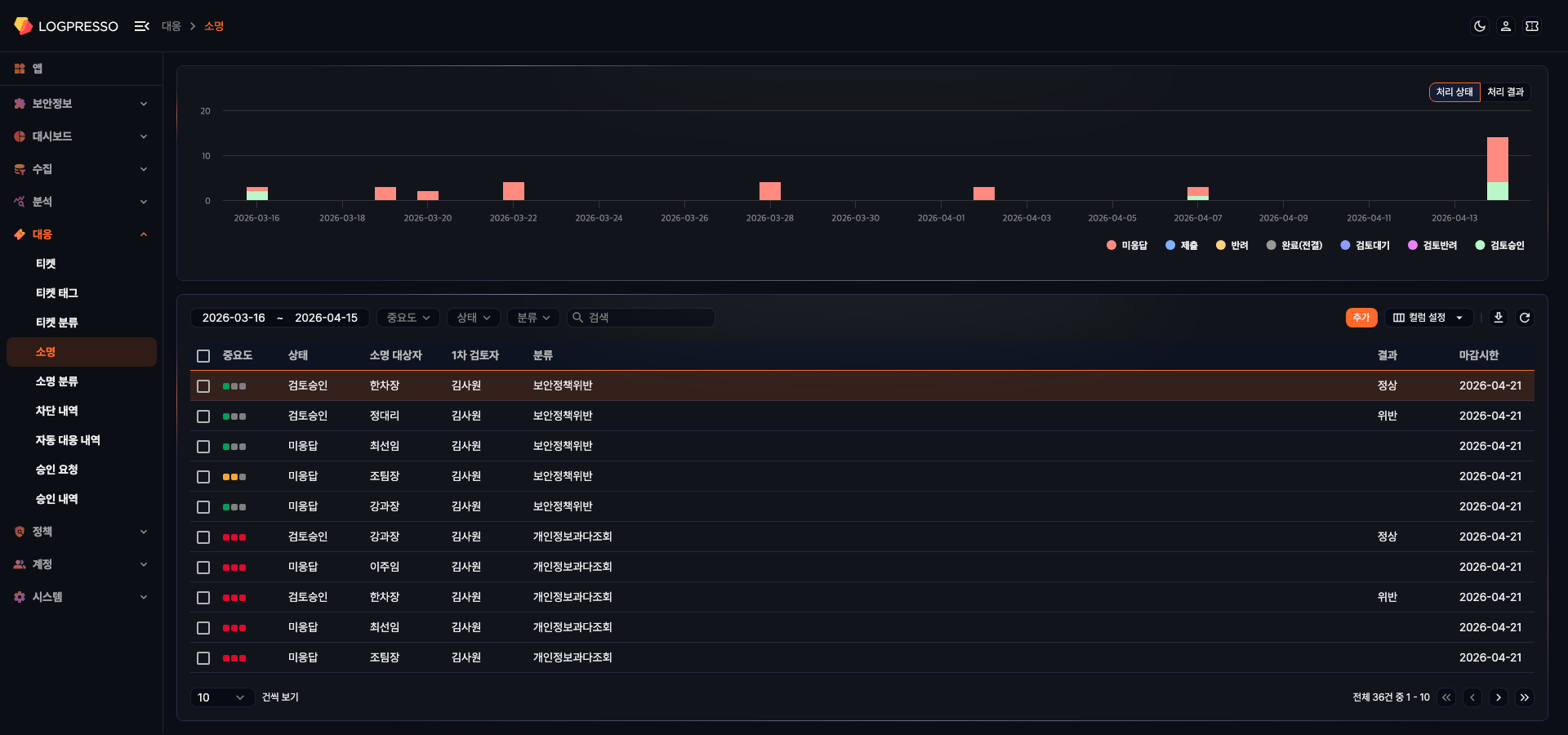
Task: Open 티켓 in the sidebar menu
Action: coord(46,264)
